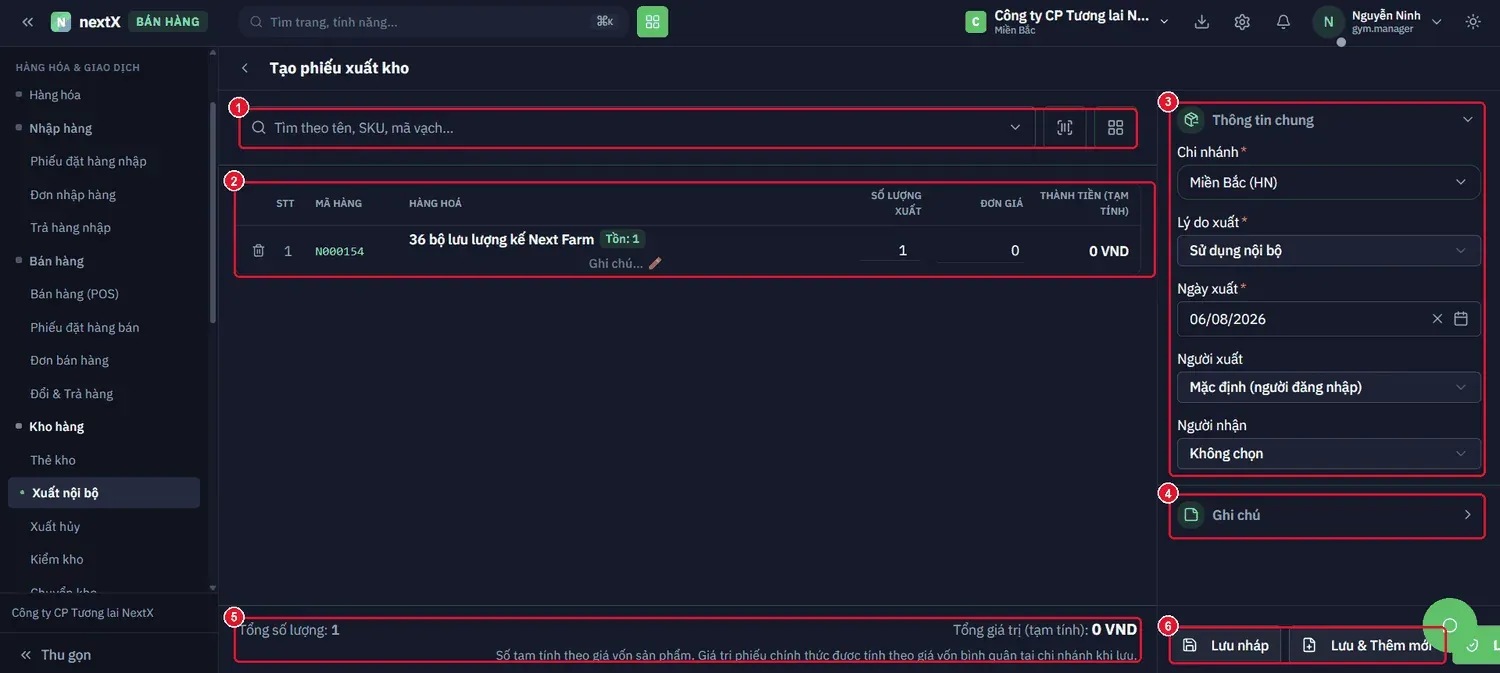Click Ghi chú... note on product row

tap(616, 264)
